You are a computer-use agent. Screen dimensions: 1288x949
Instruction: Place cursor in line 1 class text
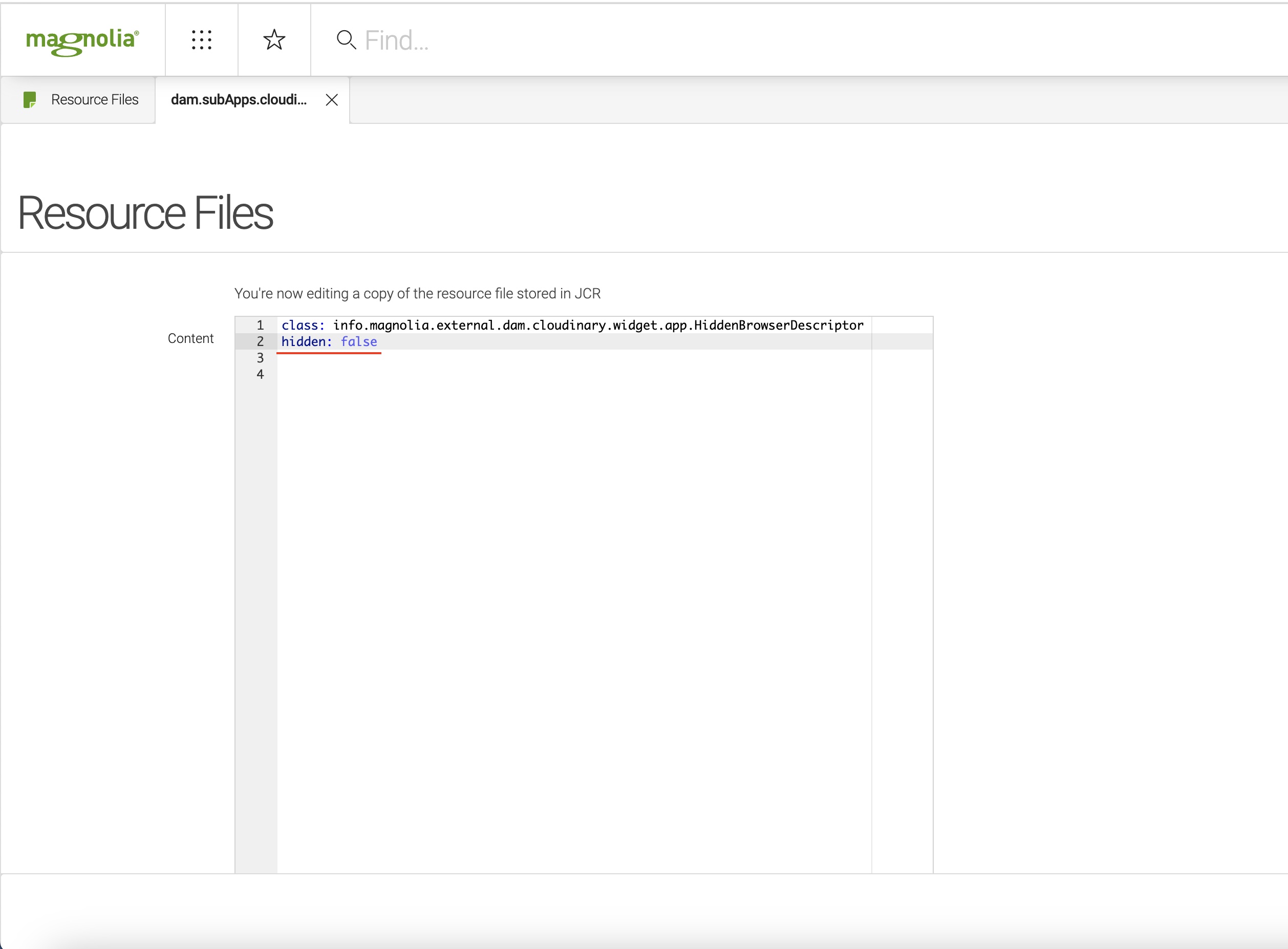point(572,325)
